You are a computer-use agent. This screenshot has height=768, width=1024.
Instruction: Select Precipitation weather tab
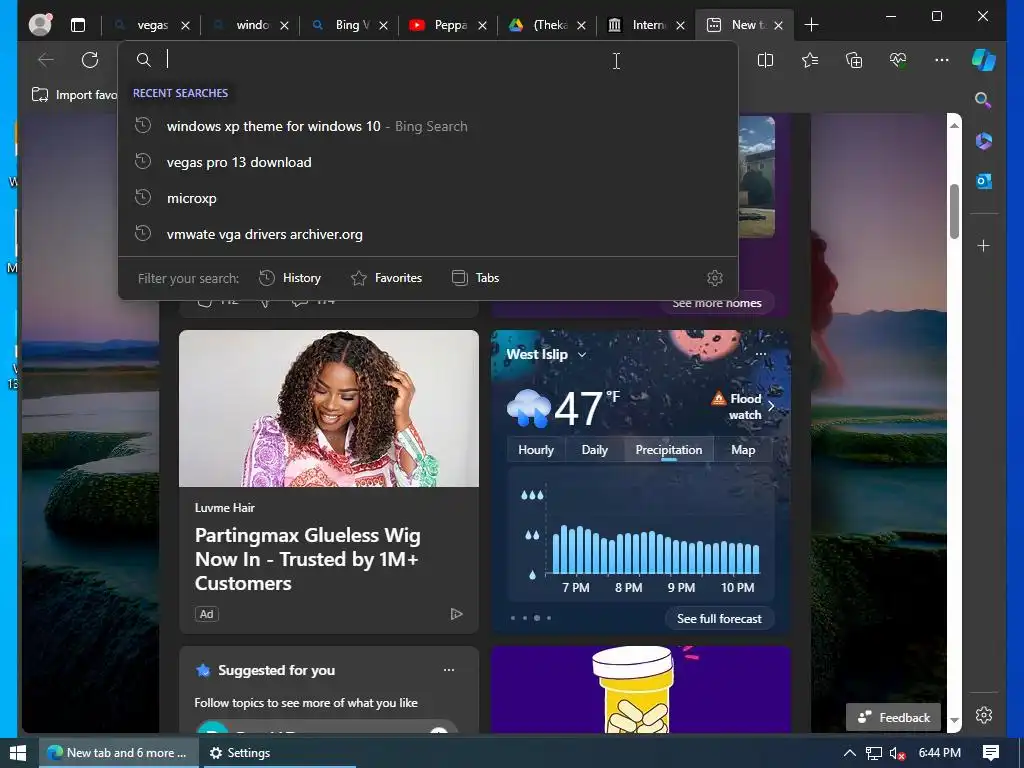[669, 450]
